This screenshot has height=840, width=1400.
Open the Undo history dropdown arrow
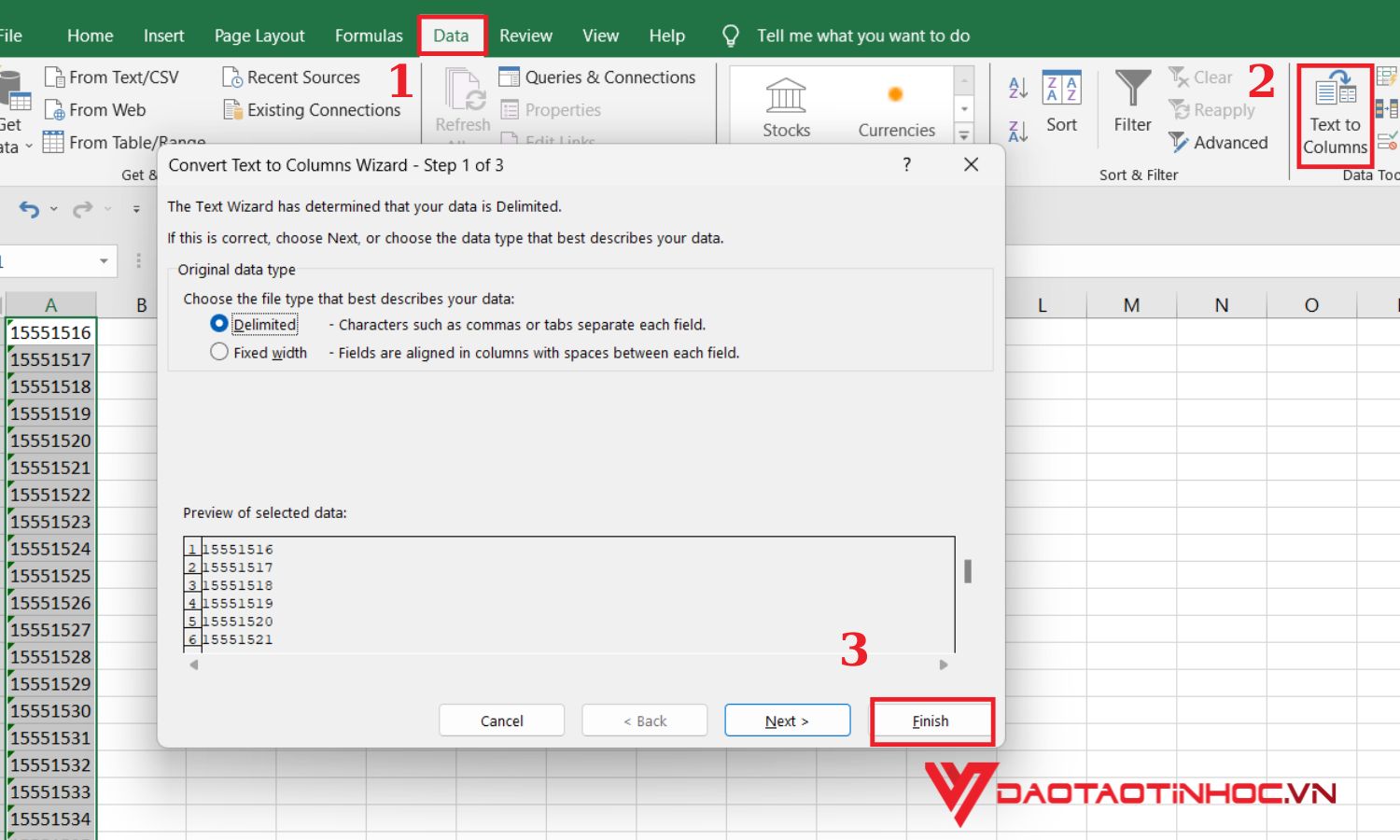click(53, 209)
